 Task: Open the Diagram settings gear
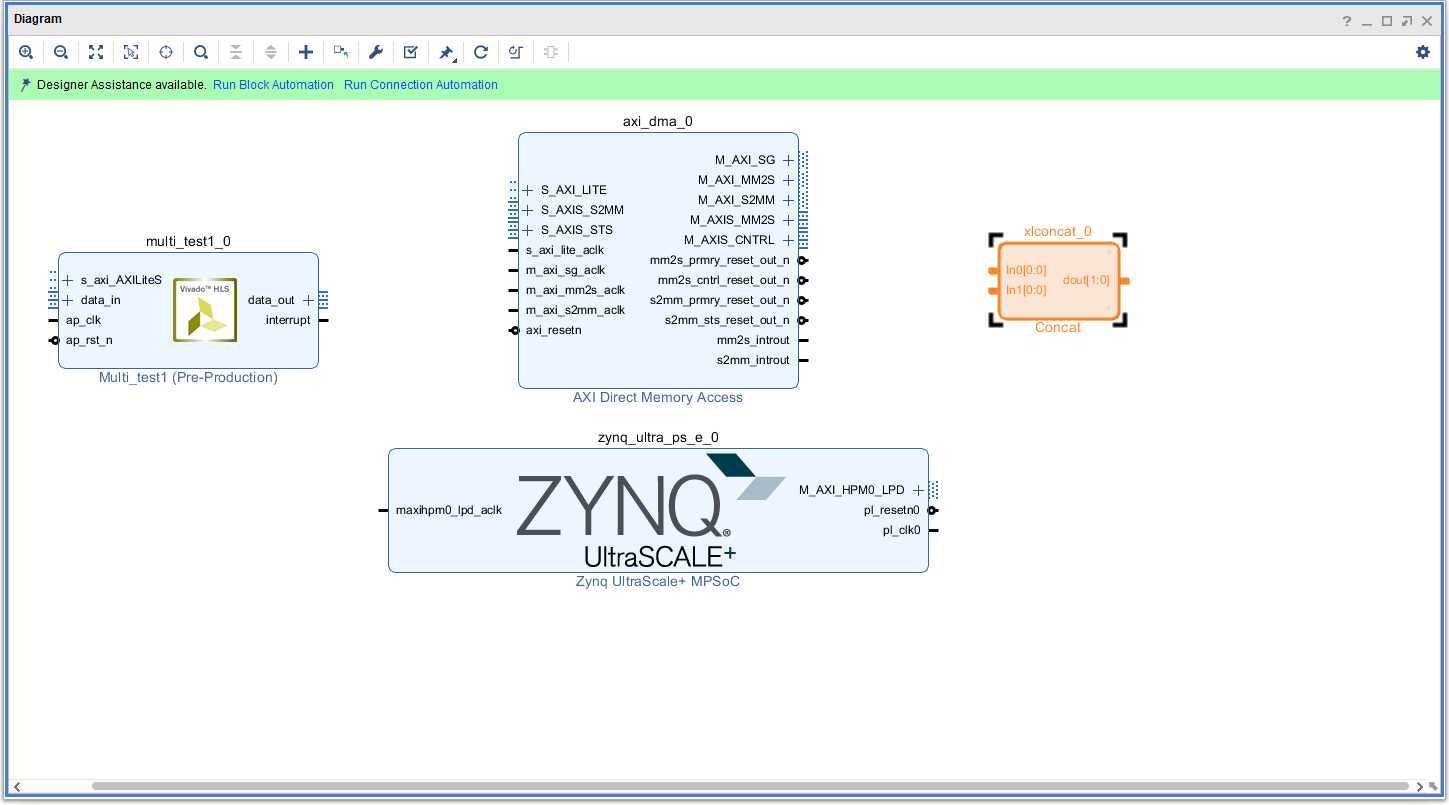[1423, 52]
